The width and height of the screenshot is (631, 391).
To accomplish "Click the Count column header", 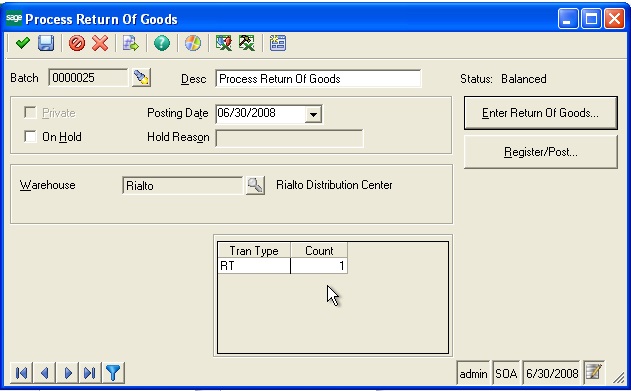I will tap(319, 250).
